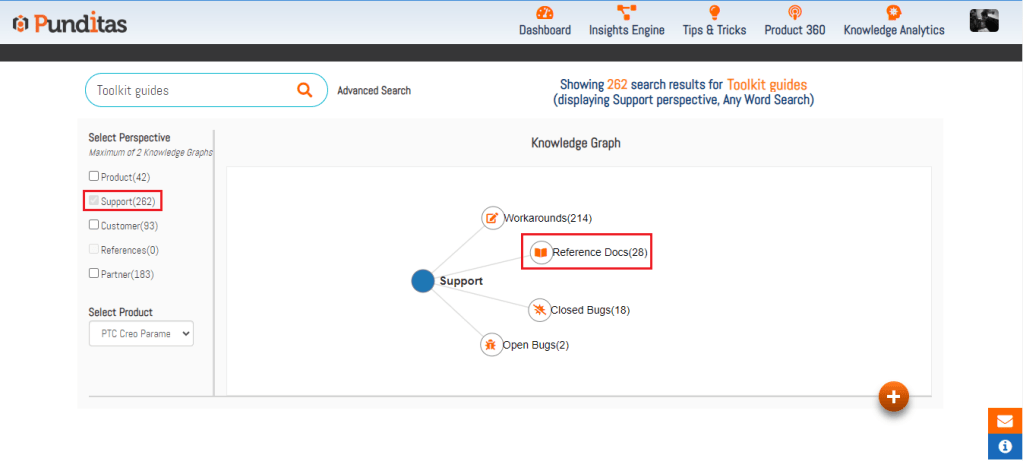Image resolution: width=1023 pixels, height=461 pixels.
Task: Select the Reference Docs book icon
Action: coord(540,253)
